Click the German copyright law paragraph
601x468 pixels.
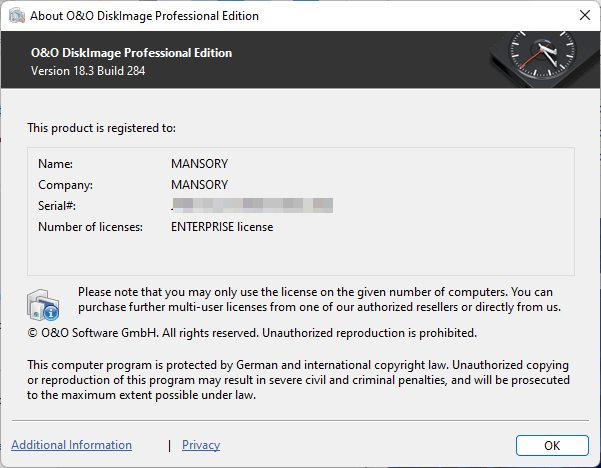(x=298, y=380)
